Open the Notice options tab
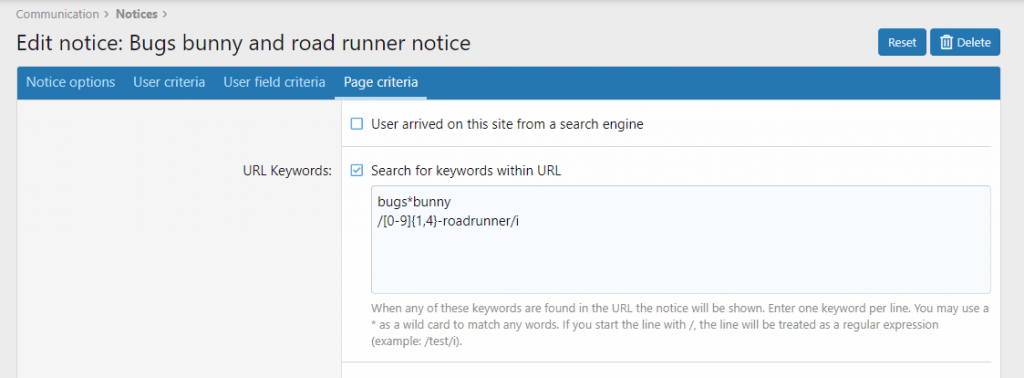This screenshot has width=1024, height=378. click(71, 83)
